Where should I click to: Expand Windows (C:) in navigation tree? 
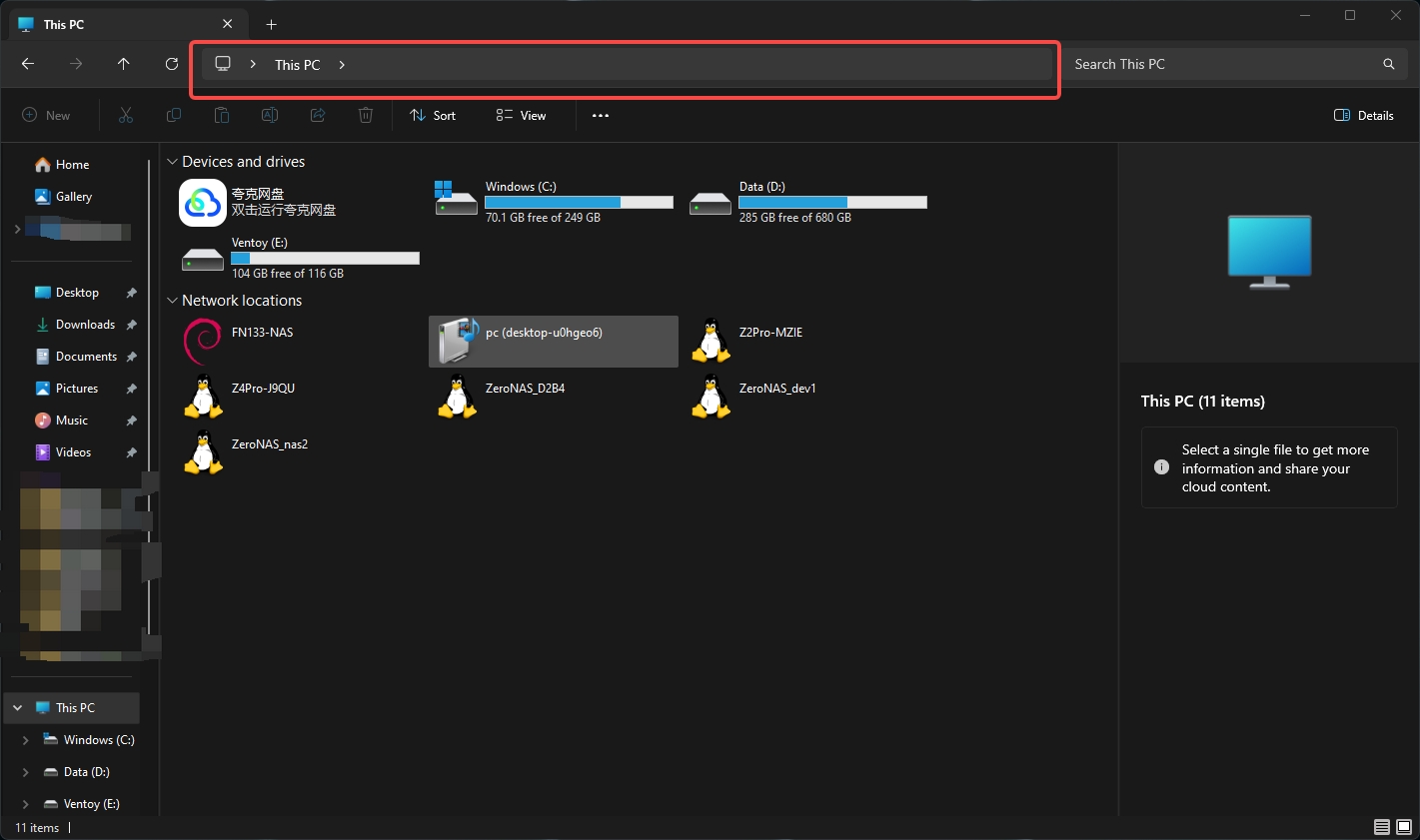coord(25,740)
